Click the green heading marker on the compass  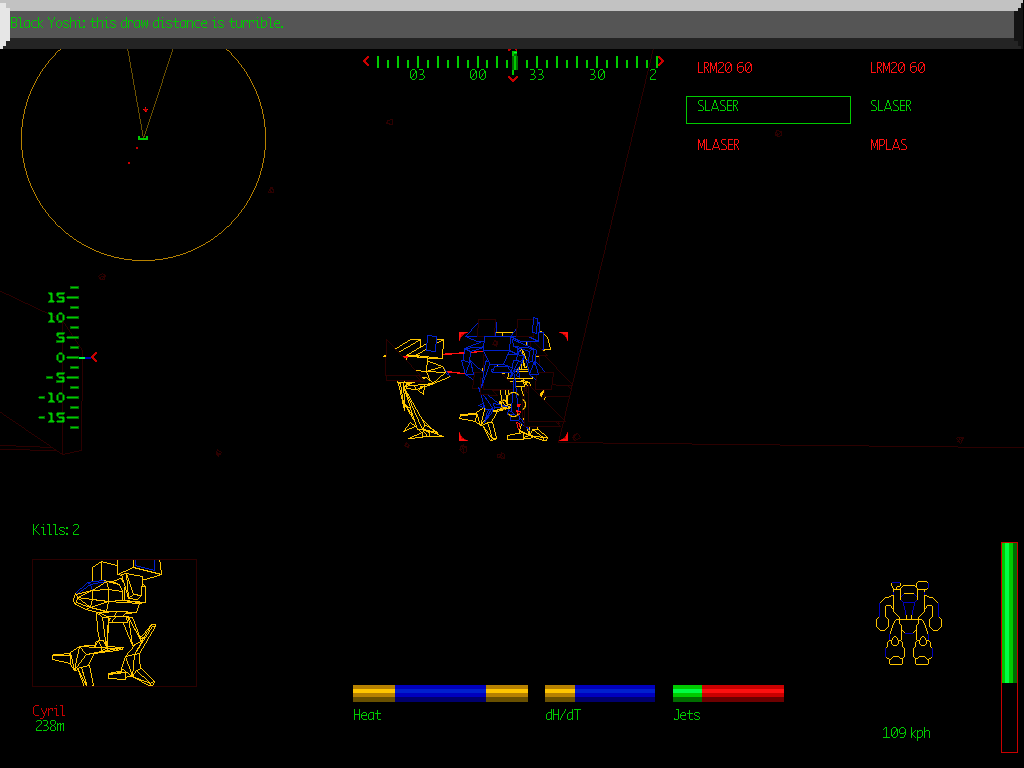point(513,62)
